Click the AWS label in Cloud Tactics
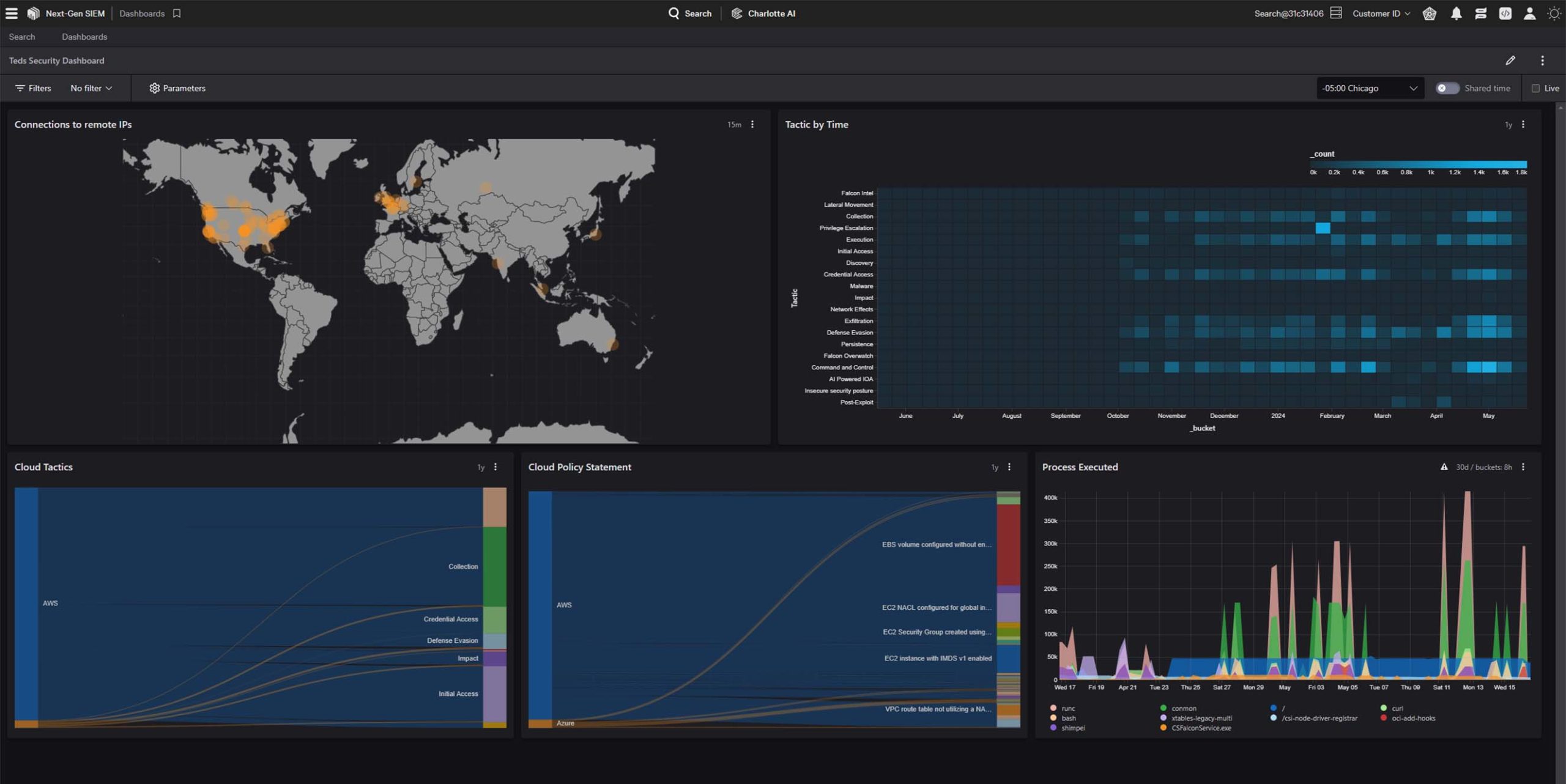The height and width of the screenshot is (784, 1566). [x=50, y=603]
